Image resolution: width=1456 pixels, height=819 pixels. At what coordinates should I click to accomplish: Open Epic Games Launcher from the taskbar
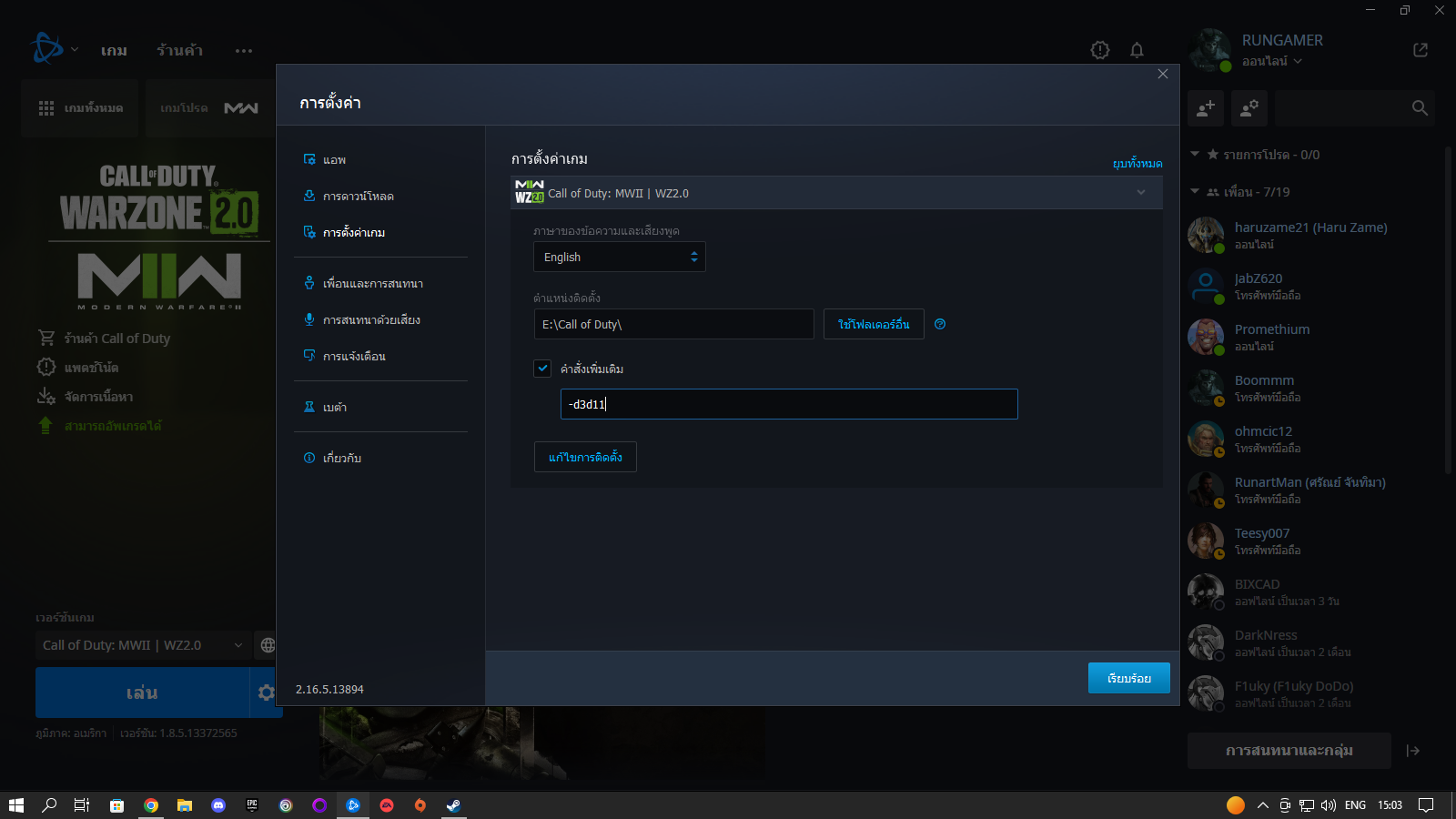[252, 805]
